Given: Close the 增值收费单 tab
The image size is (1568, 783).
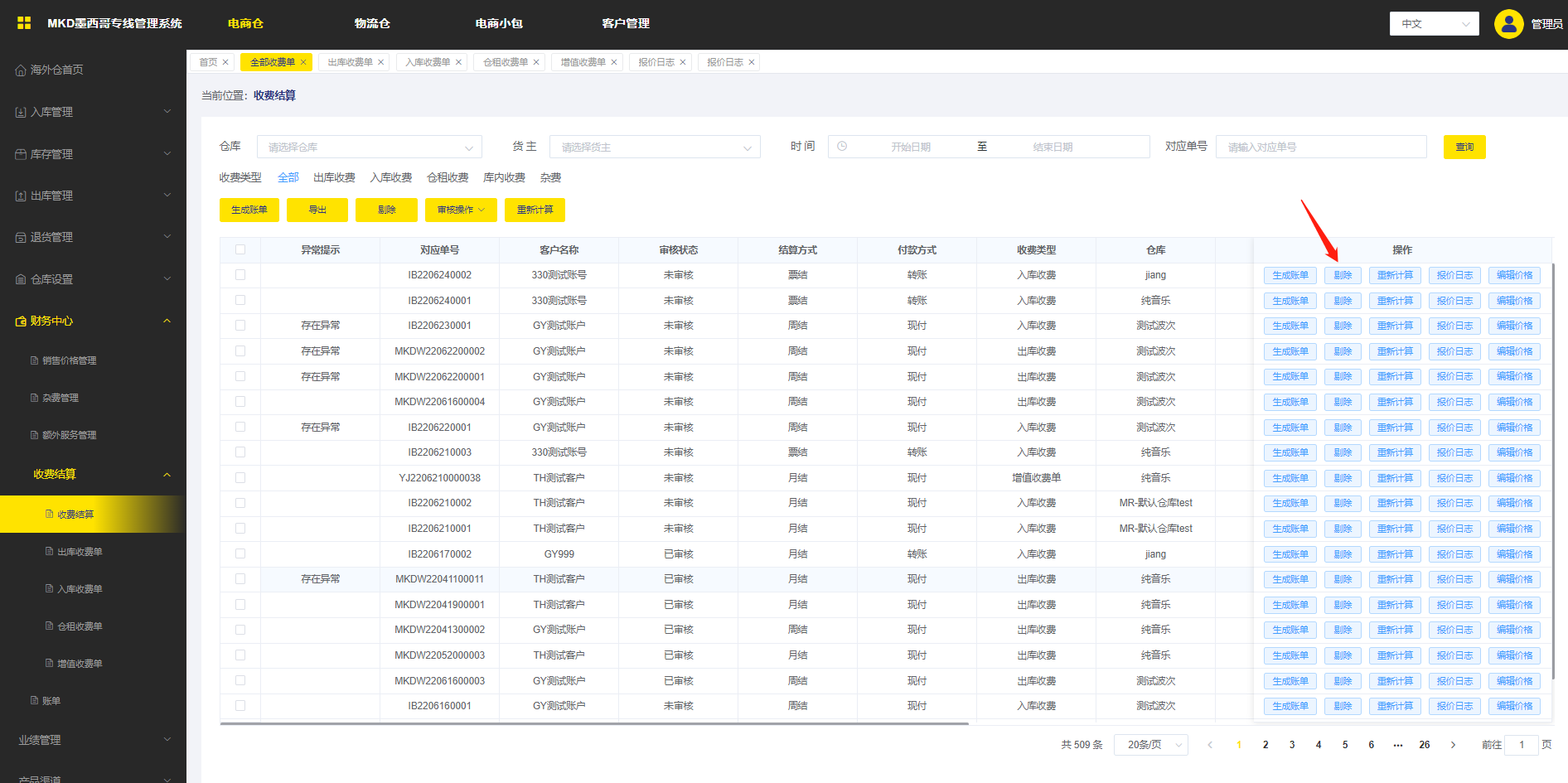Looking at the screenshot, I should coord(614,62).
